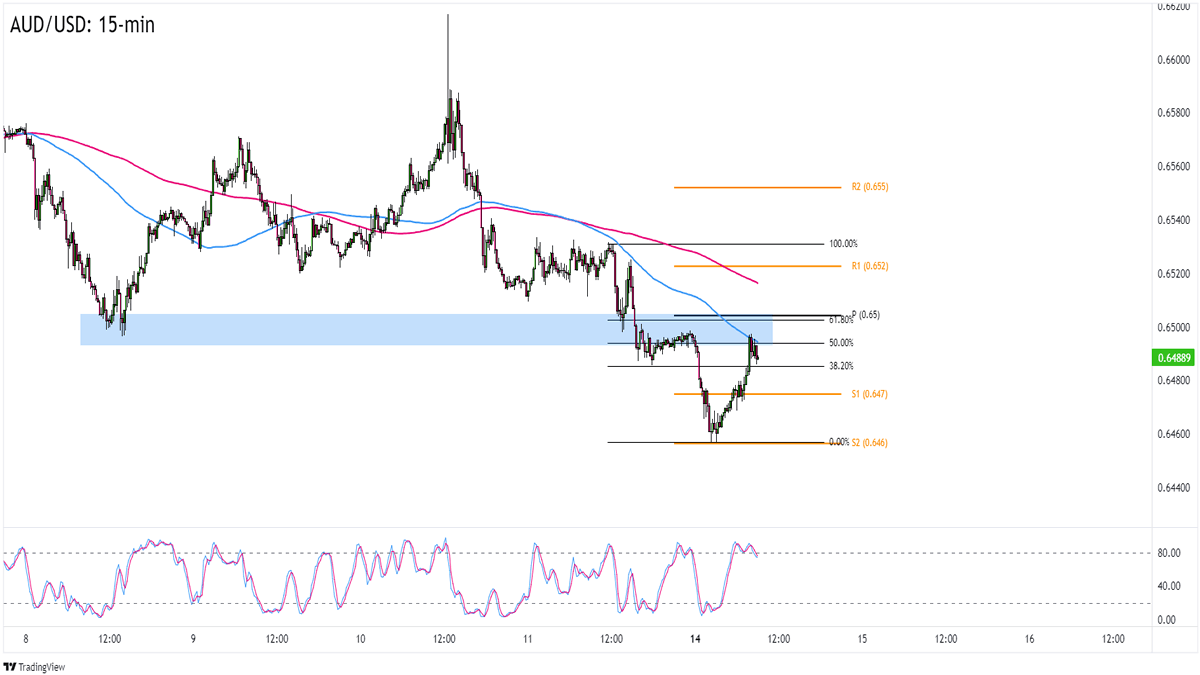
Task: Click date 10 on the time axis
Action: pos(360,639)
